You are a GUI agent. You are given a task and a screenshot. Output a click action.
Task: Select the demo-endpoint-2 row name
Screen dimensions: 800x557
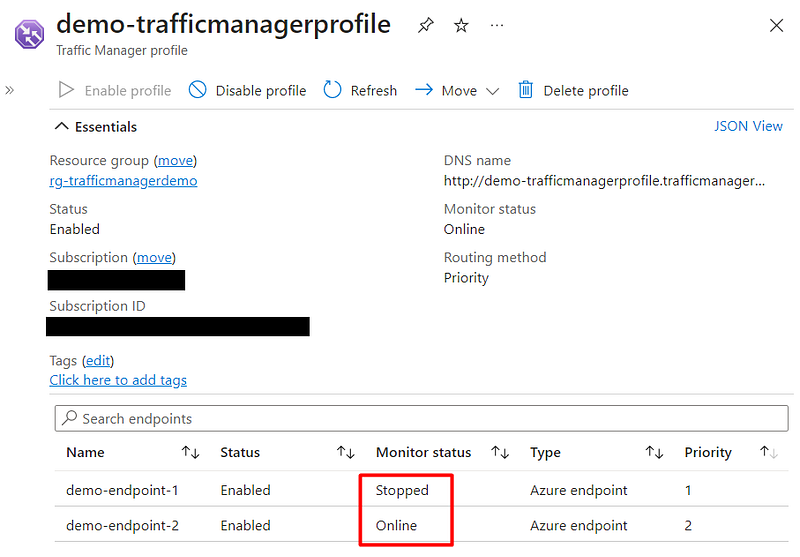(122, 525)
